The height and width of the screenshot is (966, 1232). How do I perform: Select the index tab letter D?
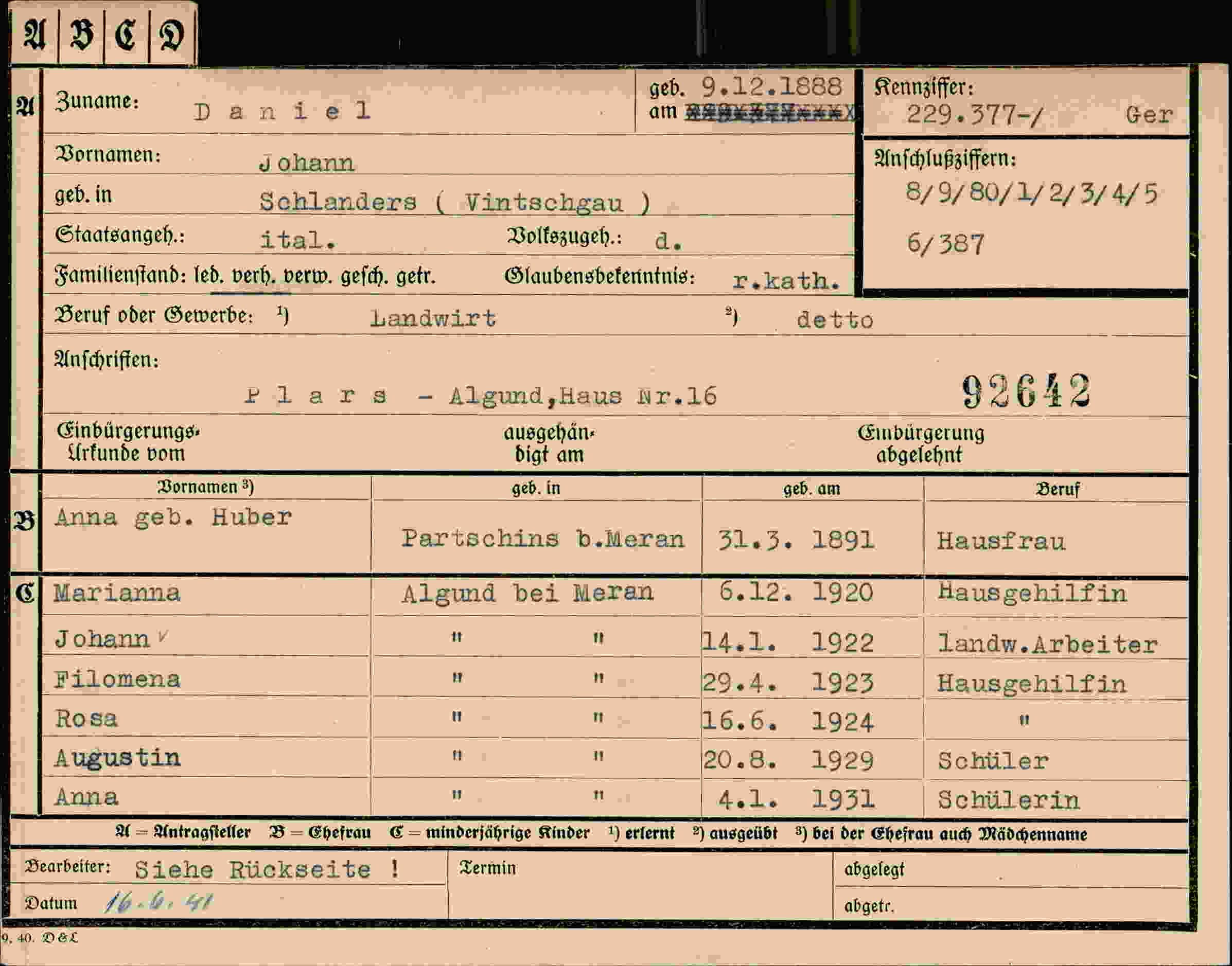pyautogui.click(x=171, y=34)
